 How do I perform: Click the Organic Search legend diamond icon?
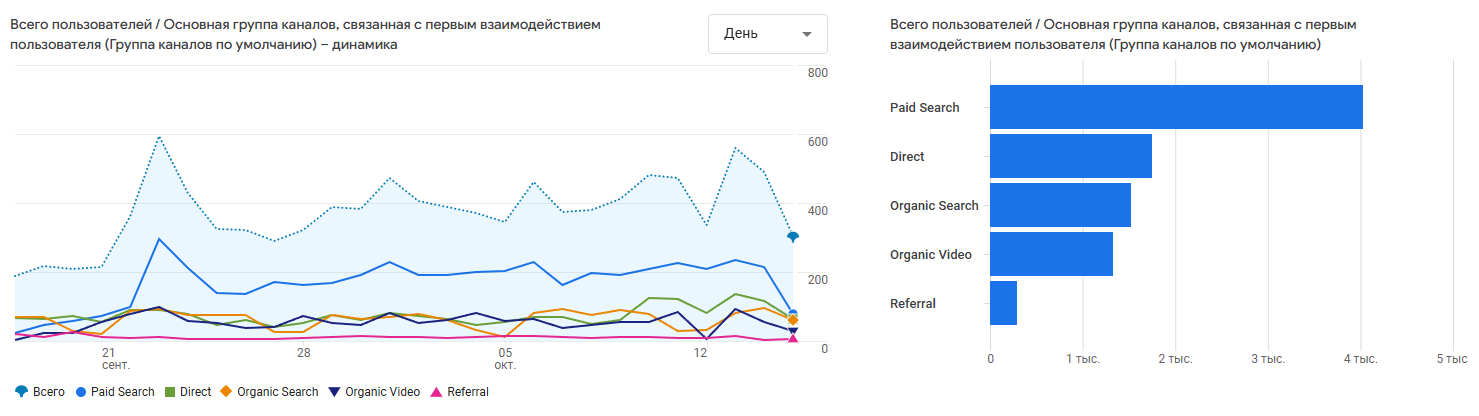click(x=227, y=392)
